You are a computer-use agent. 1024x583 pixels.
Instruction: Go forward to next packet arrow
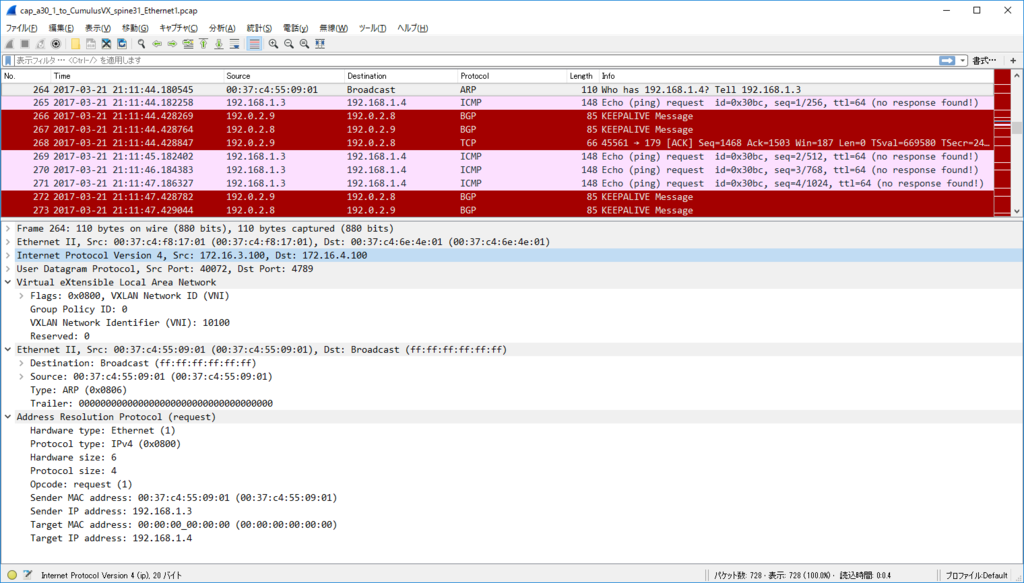point(172,44)
